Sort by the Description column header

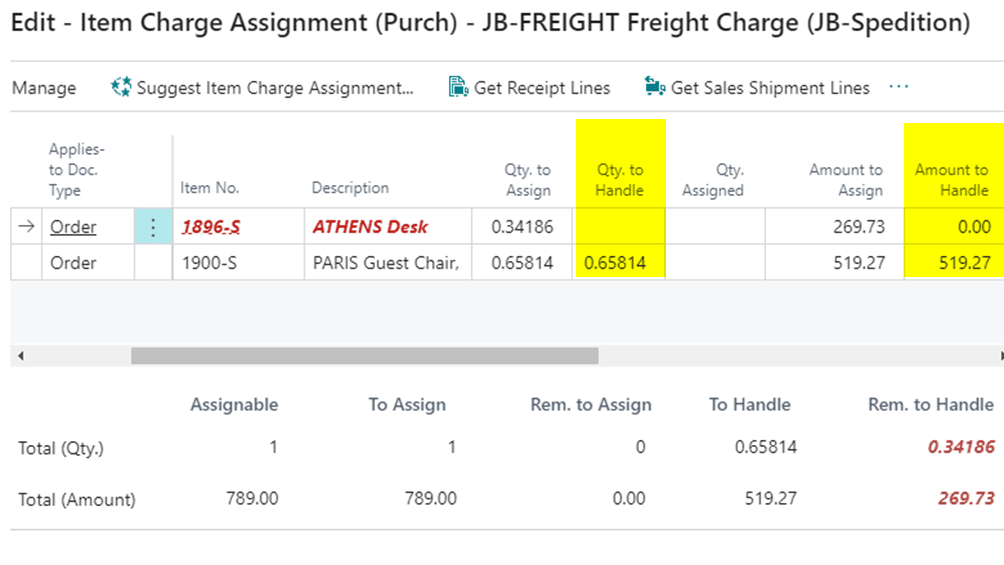[x=350, y=188]
